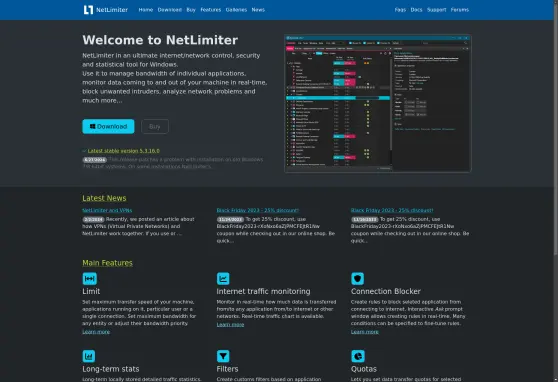The height and width of the screenshot is (382, 558).
Task: Click the Filters funnel icon
Action: tap(223, 356)
